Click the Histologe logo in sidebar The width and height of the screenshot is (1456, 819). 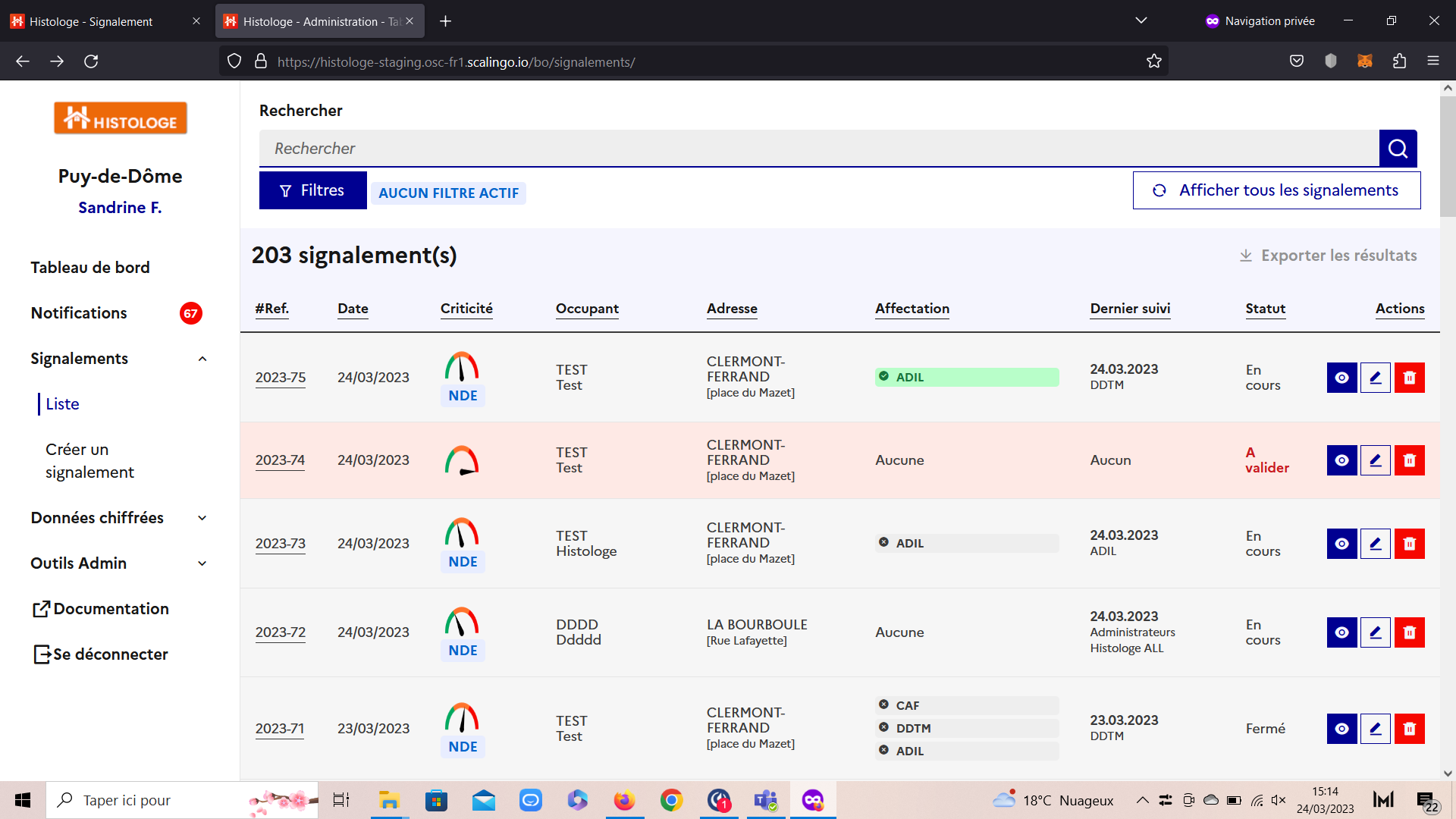[x=121, y=118]
